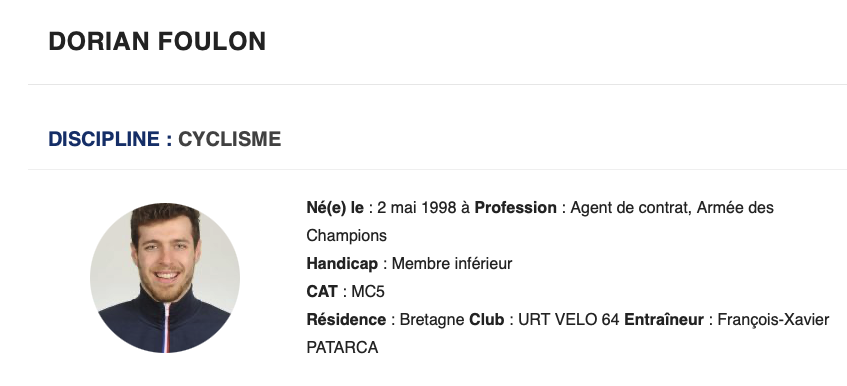Click the bold Club label

tap(487, 320)
